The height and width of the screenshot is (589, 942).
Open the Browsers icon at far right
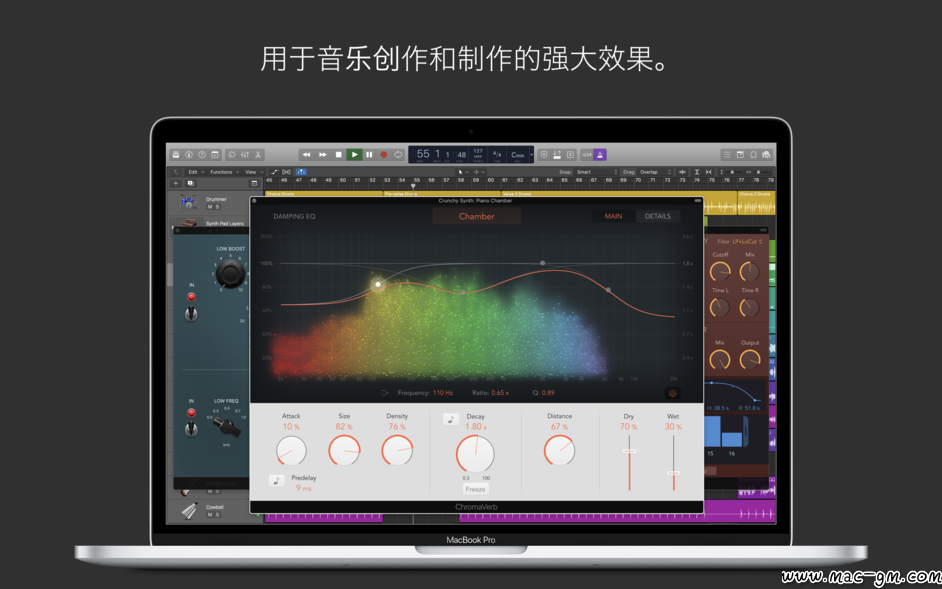pyautogui.click(x=767, y=154)
